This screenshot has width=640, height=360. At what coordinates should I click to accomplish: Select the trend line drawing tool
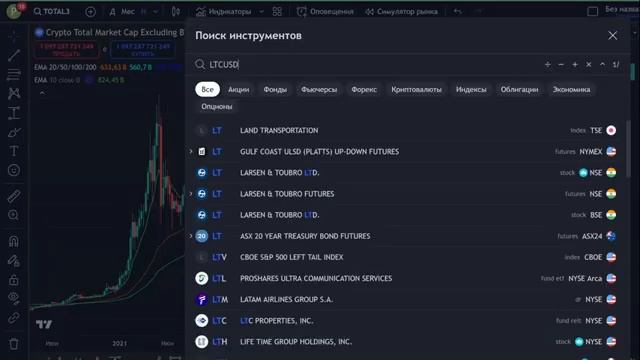[x=14, y=55]
